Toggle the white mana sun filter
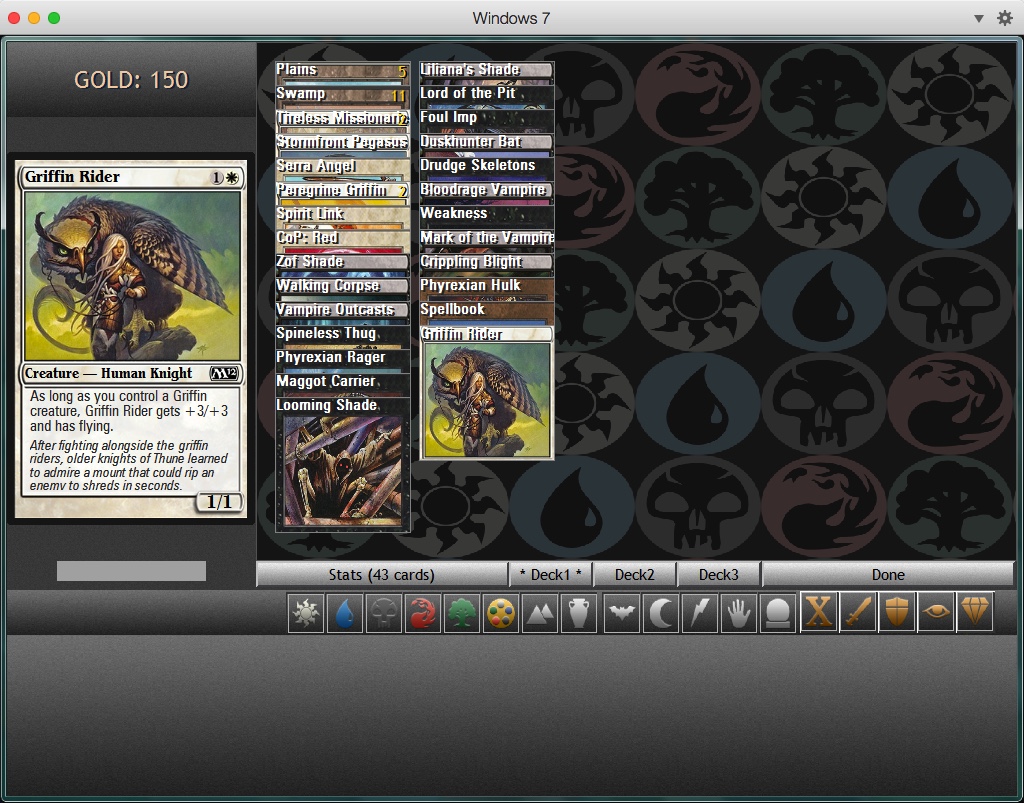 (306, 613)
